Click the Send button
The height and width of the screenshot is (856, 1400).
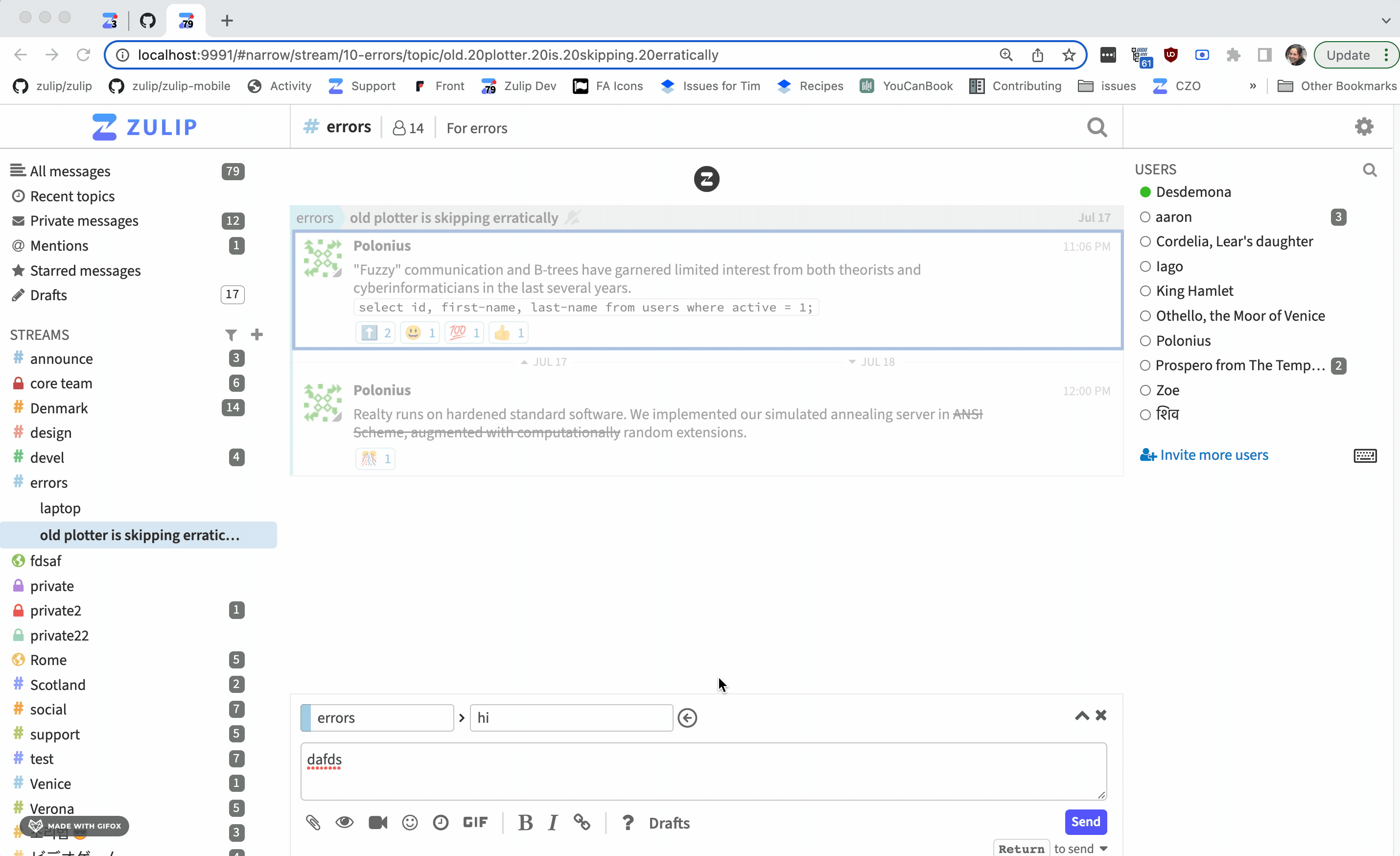[x=1085, y=822]
